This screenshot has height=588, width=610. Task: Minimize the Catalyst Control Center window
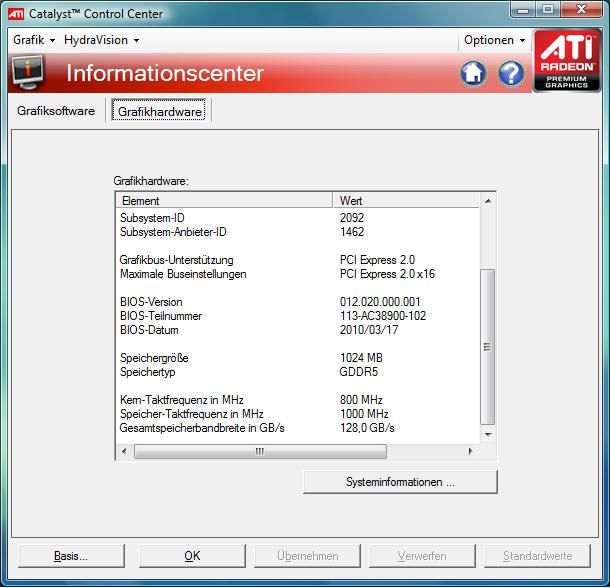[x=523, y=9]
